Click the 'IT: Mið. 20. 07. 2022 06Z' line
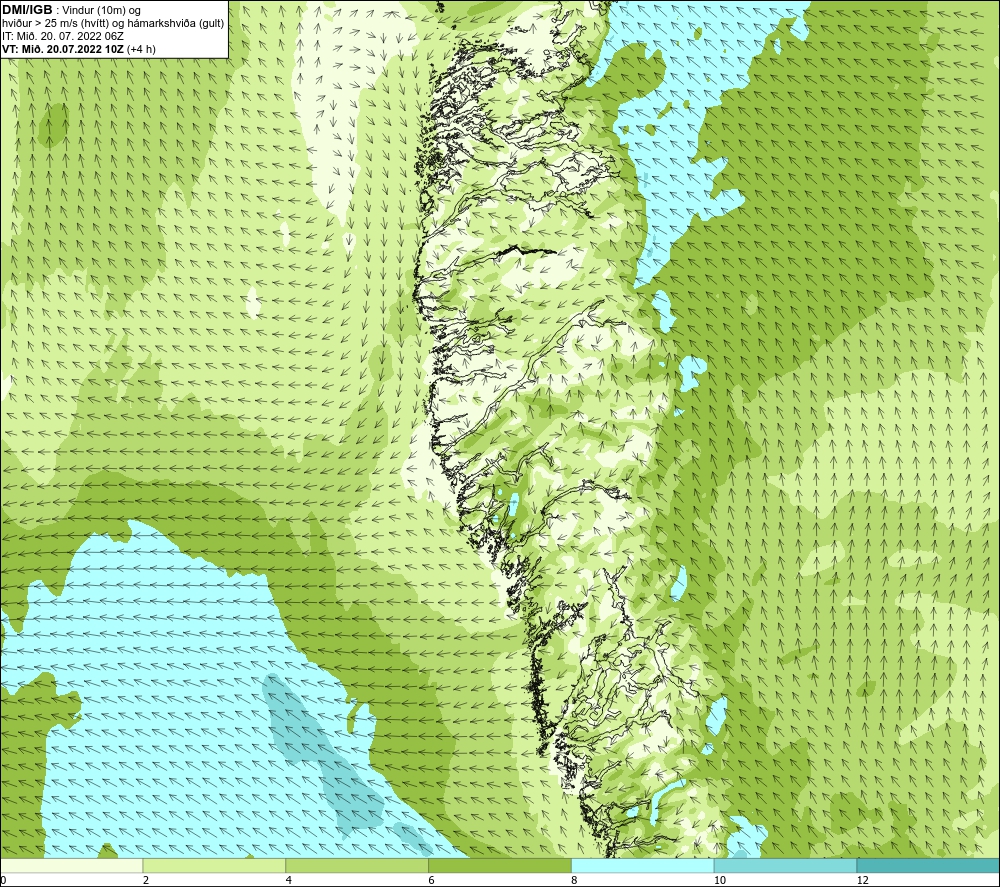1000x887 pixels. 63,36
